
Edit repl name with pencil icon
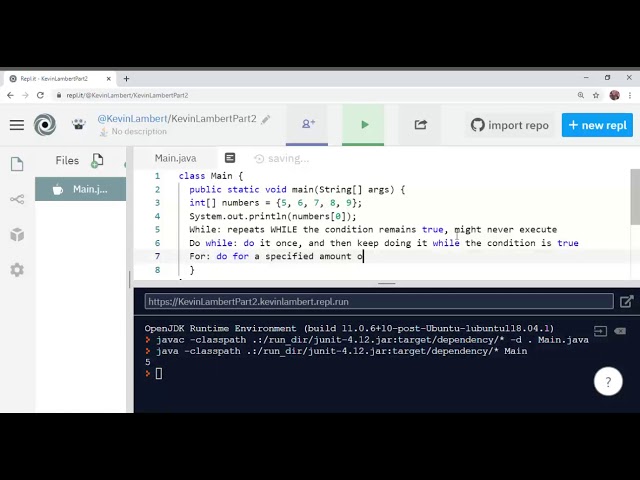click(266, 120)
